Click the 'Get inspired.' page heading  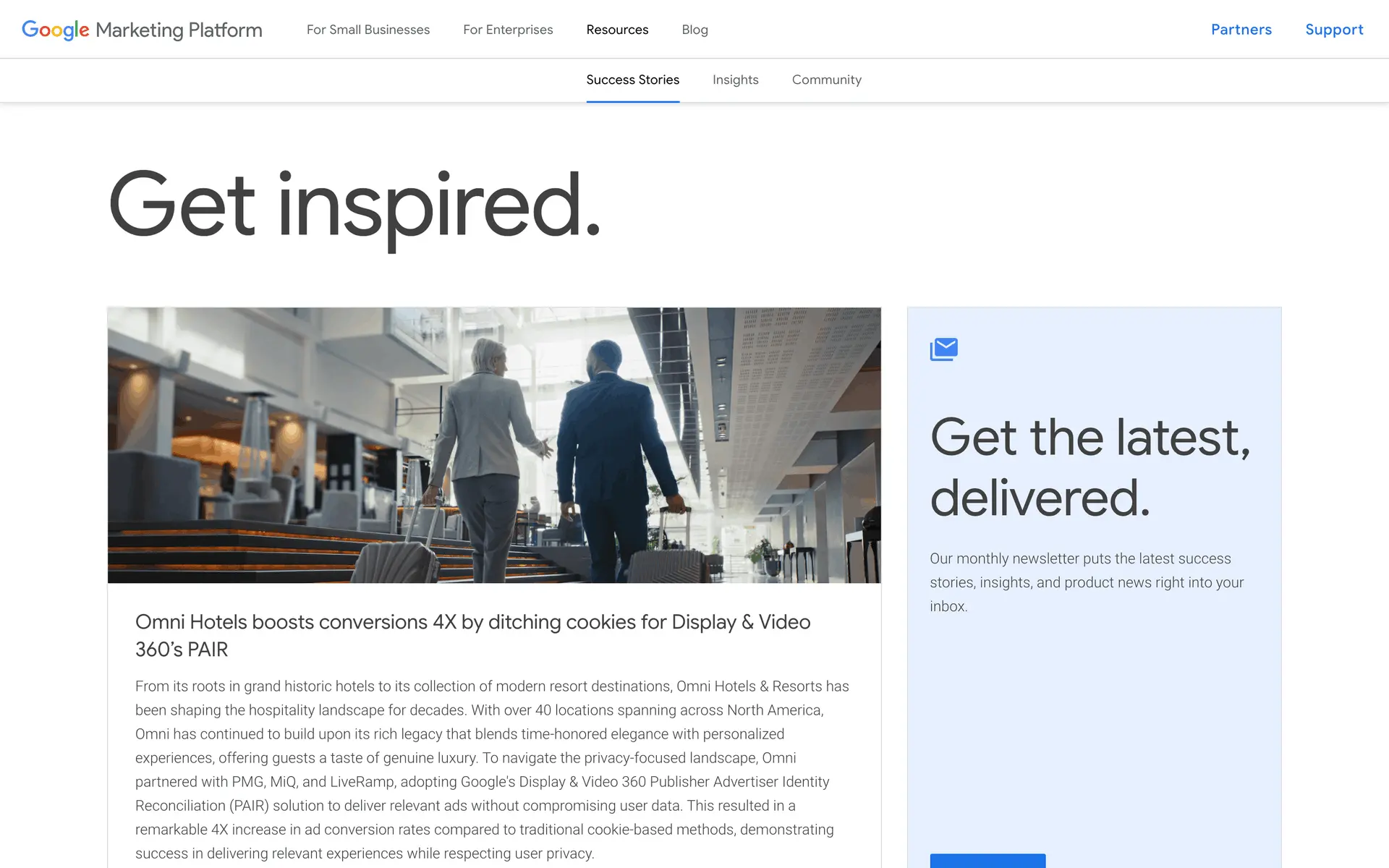pyautogui.click(x=354, y=206)
